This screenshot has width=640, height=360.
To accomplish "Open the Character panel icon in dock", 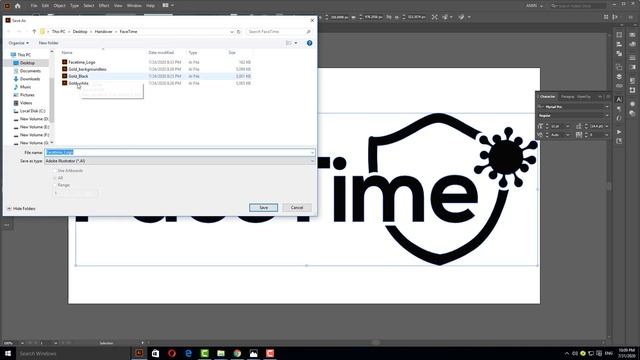I will pyautogui.click(x=619, y=99).
